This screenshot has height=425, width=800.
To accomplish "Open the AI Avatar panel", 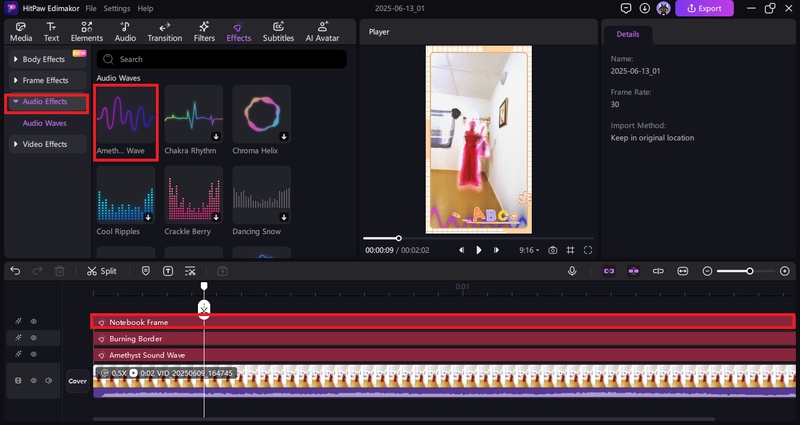I will click(322, 31).
